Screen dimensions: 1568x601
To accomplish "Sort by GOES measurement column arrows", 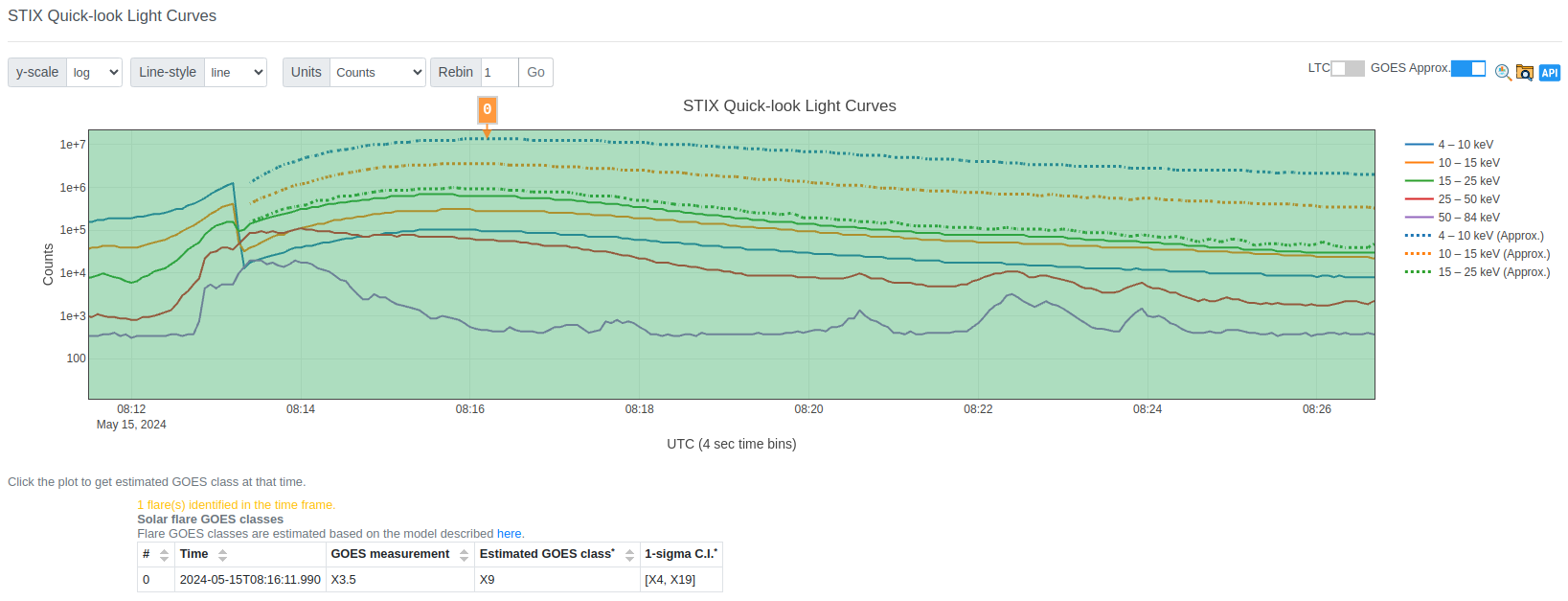I will click(x=464, y=555).
